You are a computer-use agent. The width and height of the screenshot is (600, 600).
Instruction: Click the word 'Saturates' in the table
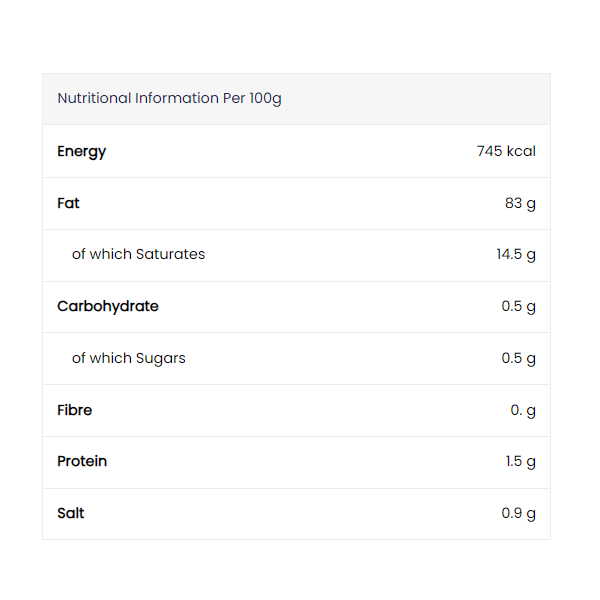click(x=170, y=254)
